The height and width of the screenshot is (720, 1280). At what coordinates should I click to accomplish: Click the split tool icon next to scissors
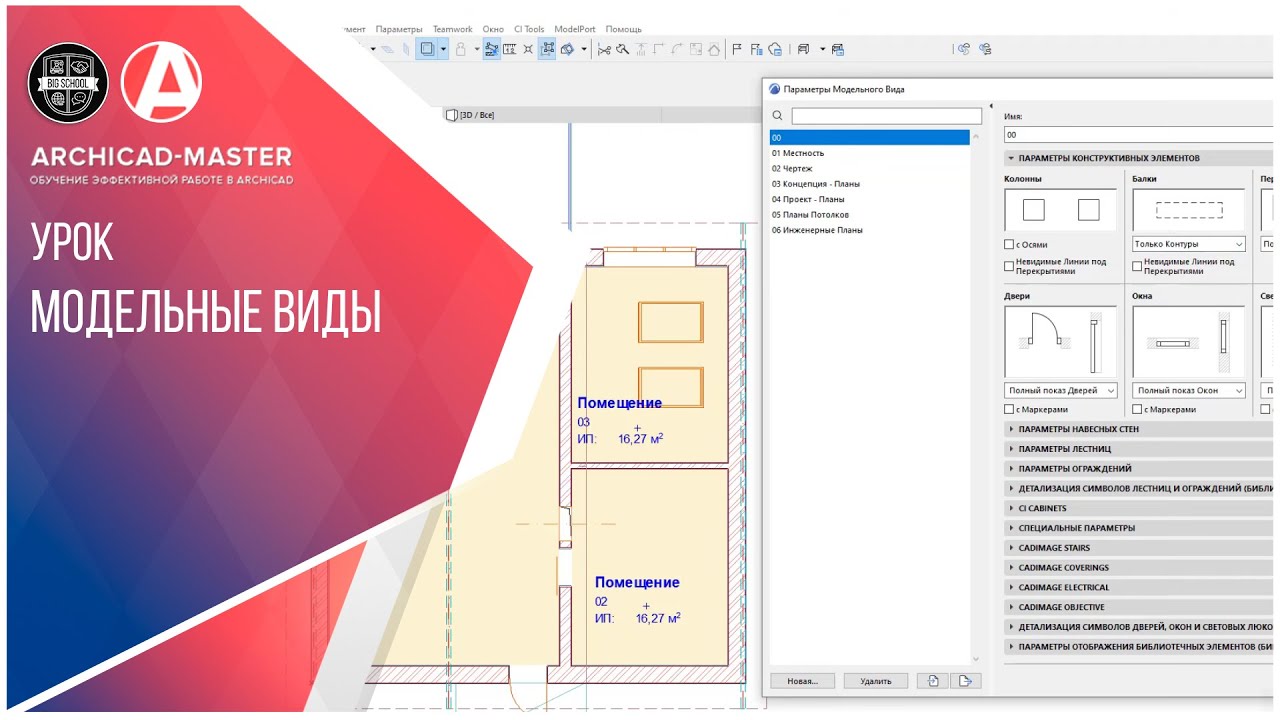(x=621, y=48)
